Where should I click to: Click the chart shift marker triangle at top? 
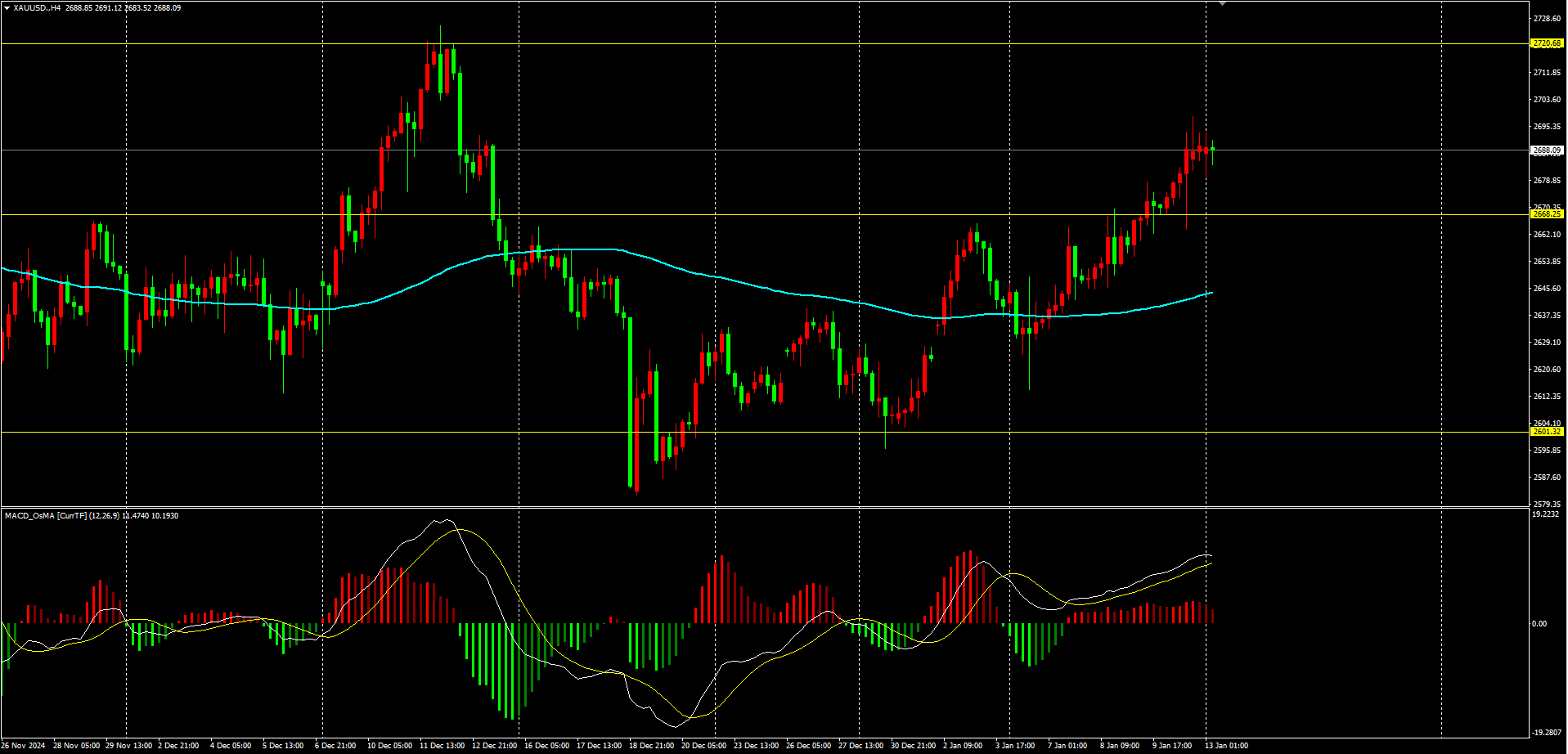pos(1222,3)
